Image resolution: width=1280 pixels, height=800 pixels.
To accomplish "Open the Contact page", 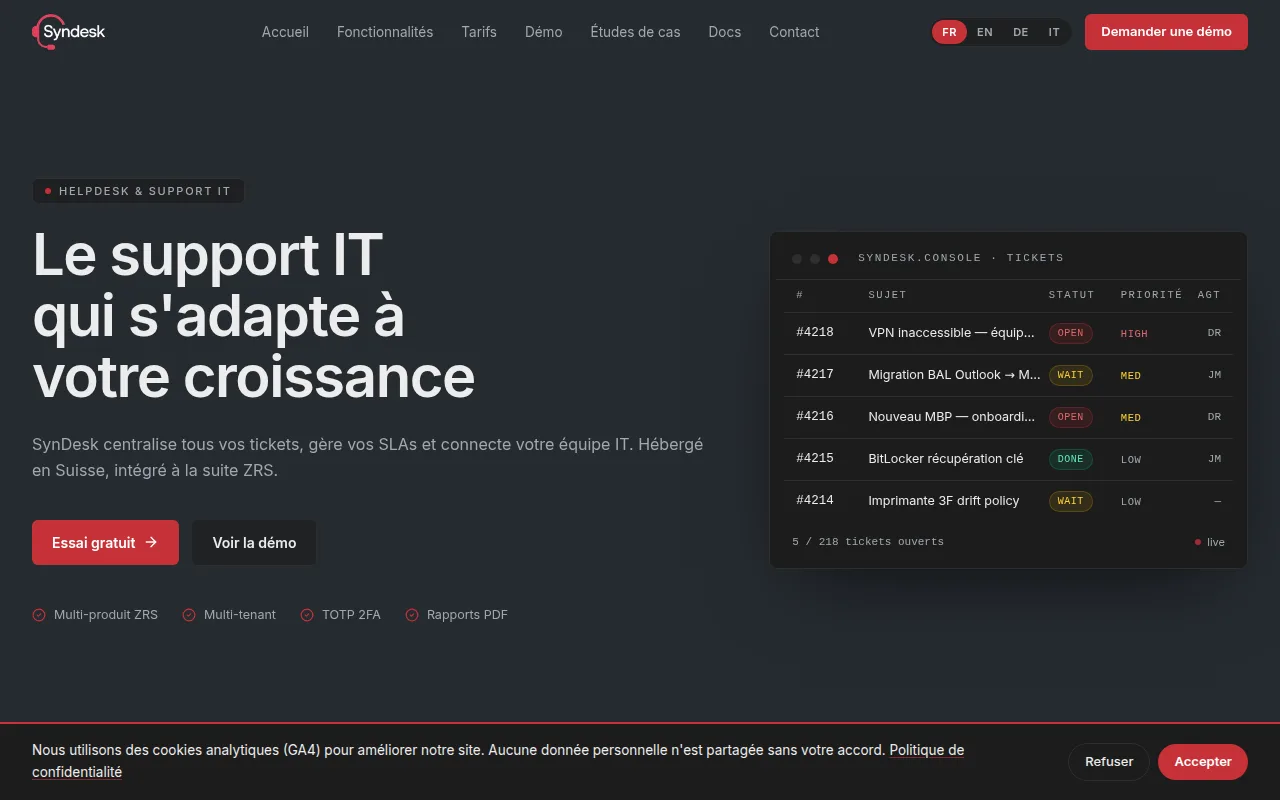I will (x=794, y=32).
